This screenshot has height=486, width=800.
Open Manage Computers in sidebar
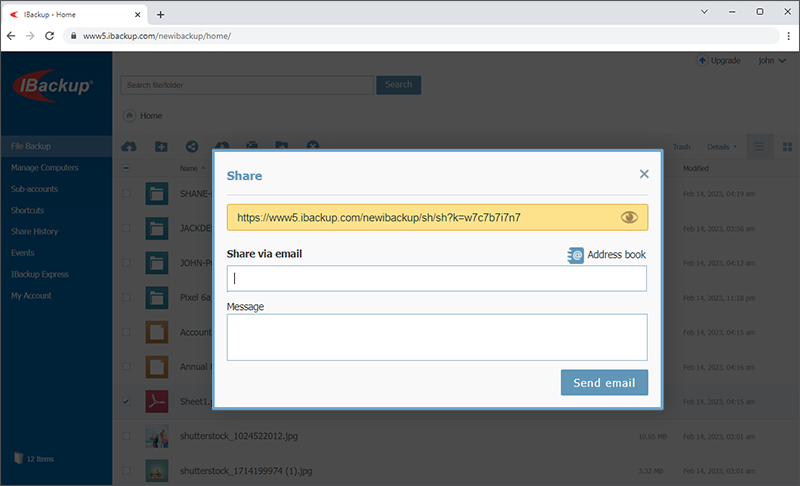click(44, 168)
